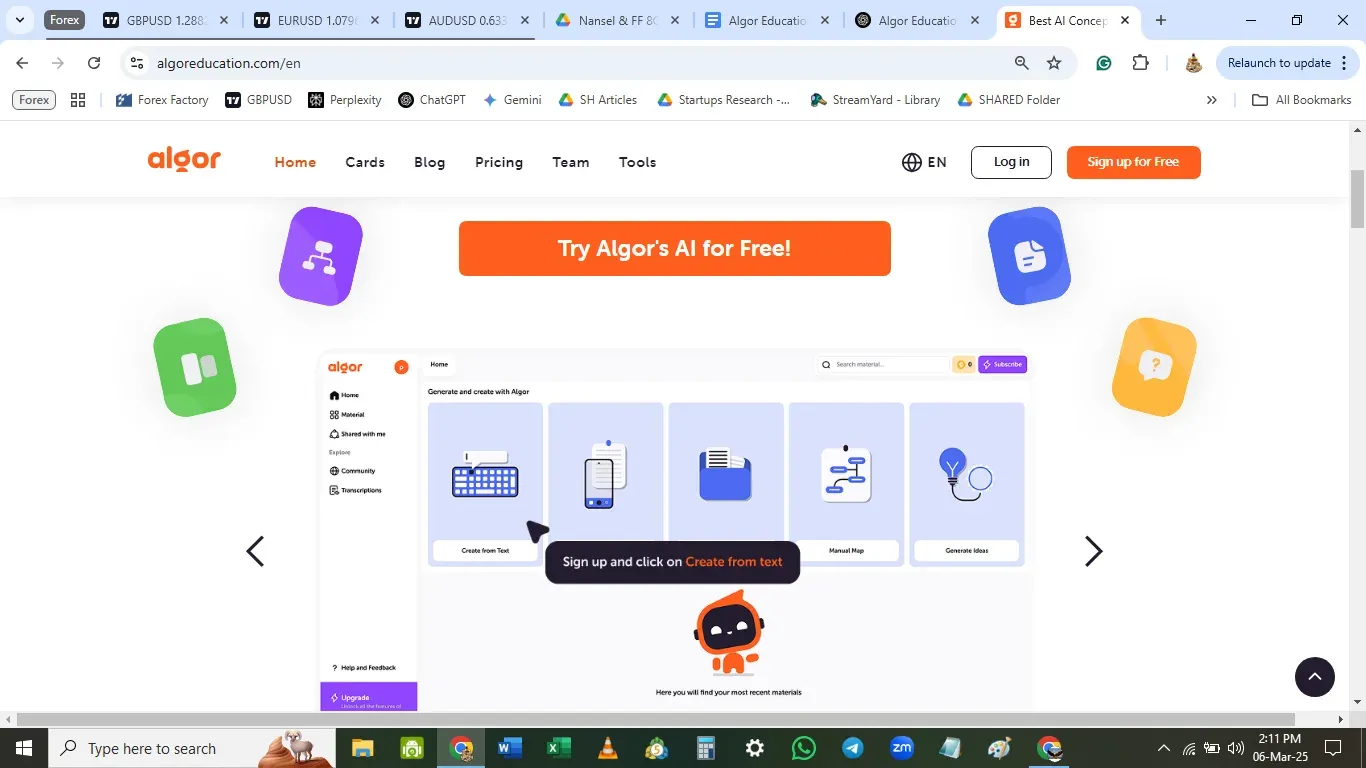Open Cards in the site navigation
Viewport: 1366px width, 768px height.
[365, 162]
